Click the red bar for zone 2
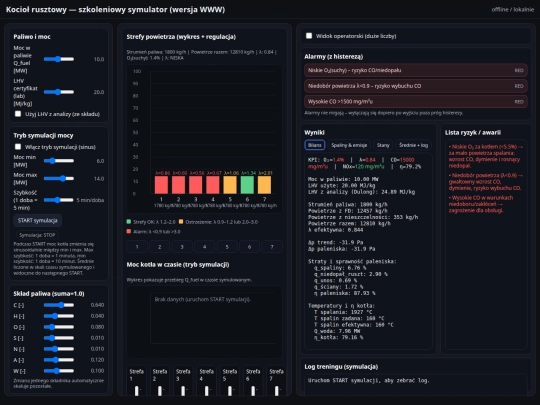This screenshot has width=540, height=405. click(x=178, y=185)
